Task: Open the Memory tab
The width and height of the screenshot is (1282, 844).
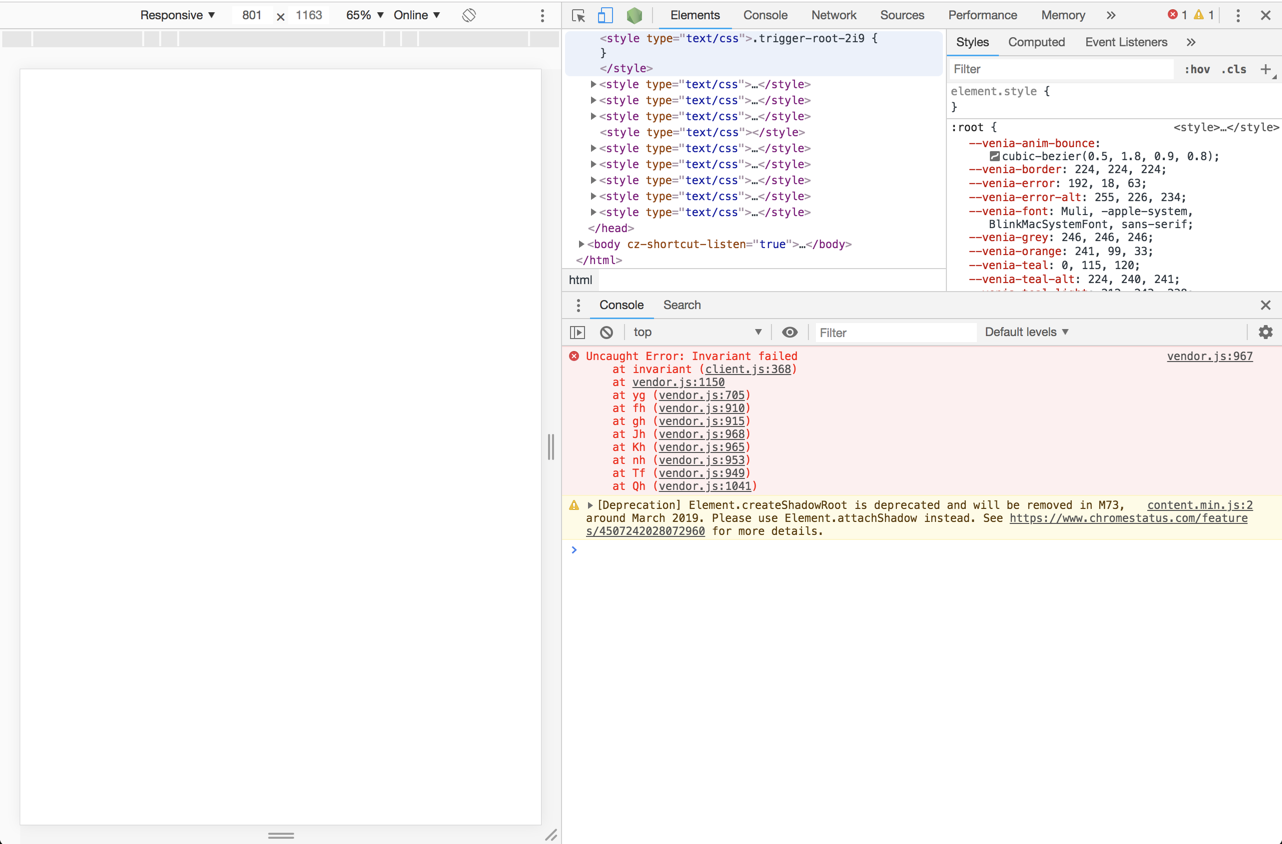Action: [1063, 15]
